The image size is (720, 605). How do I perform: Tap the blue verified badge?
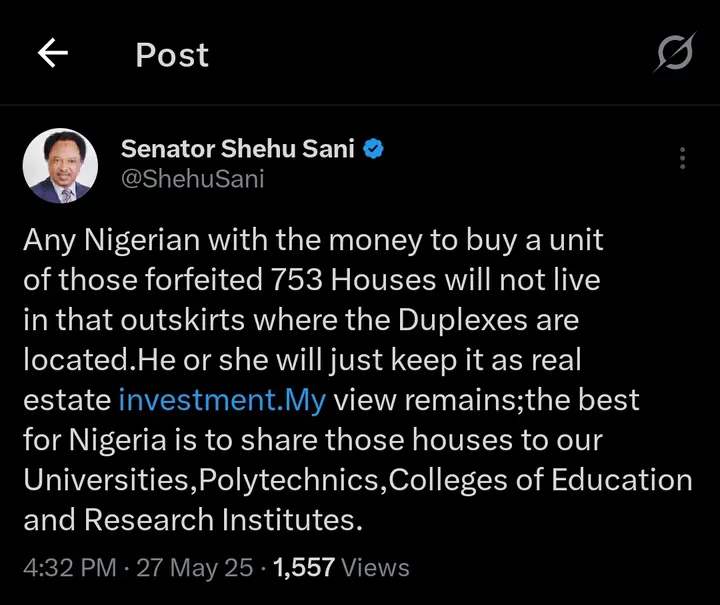click(374, 150)
